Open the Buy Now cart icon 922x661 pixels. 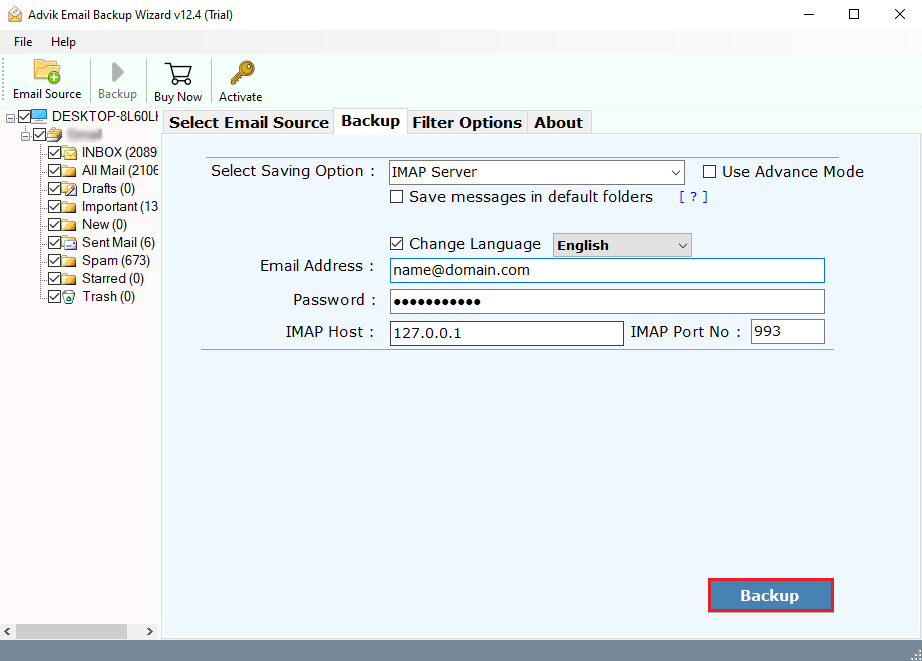point(178,74)
